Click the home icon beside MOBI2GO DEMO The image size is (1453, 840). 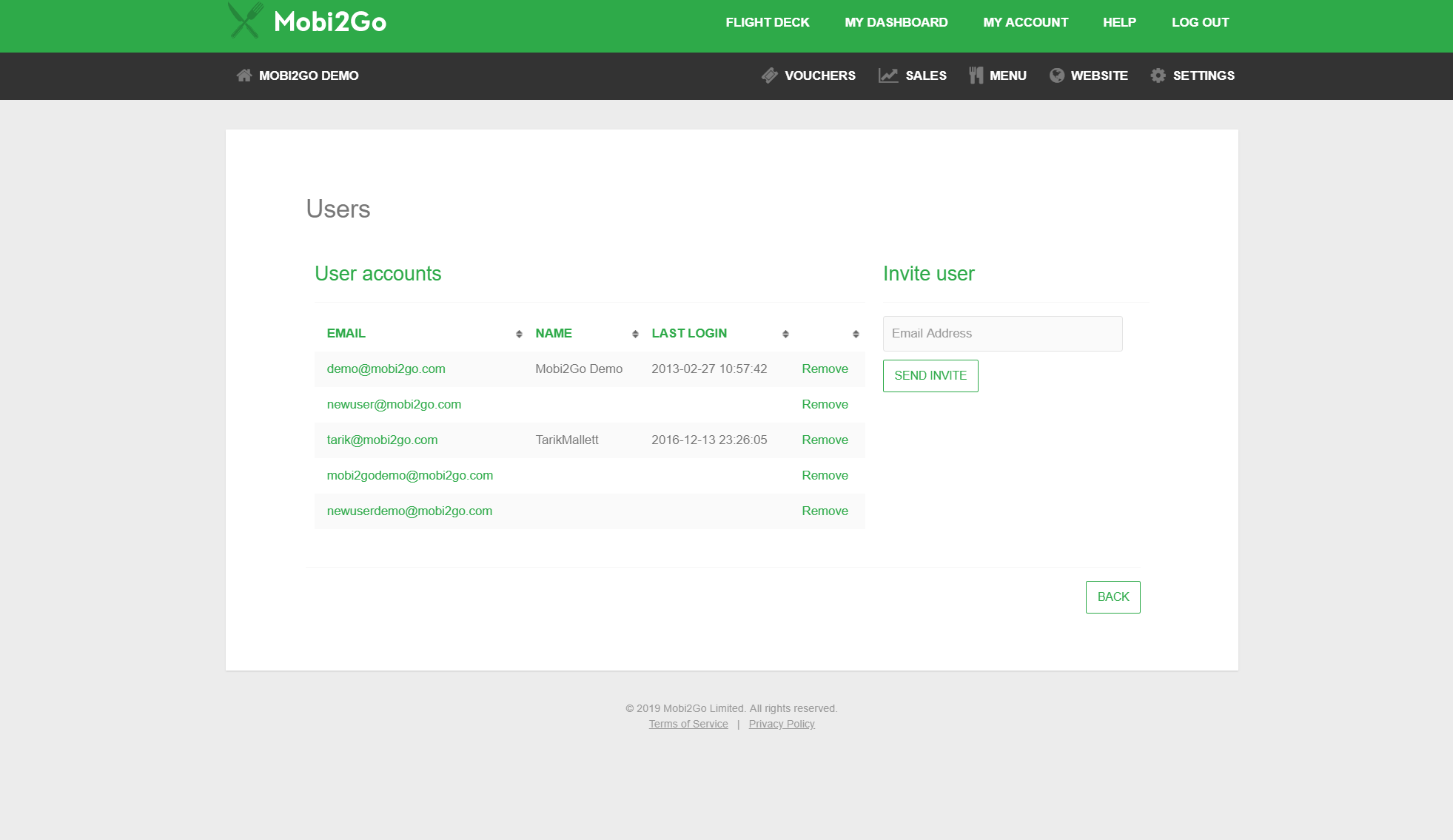pos(244,75)
